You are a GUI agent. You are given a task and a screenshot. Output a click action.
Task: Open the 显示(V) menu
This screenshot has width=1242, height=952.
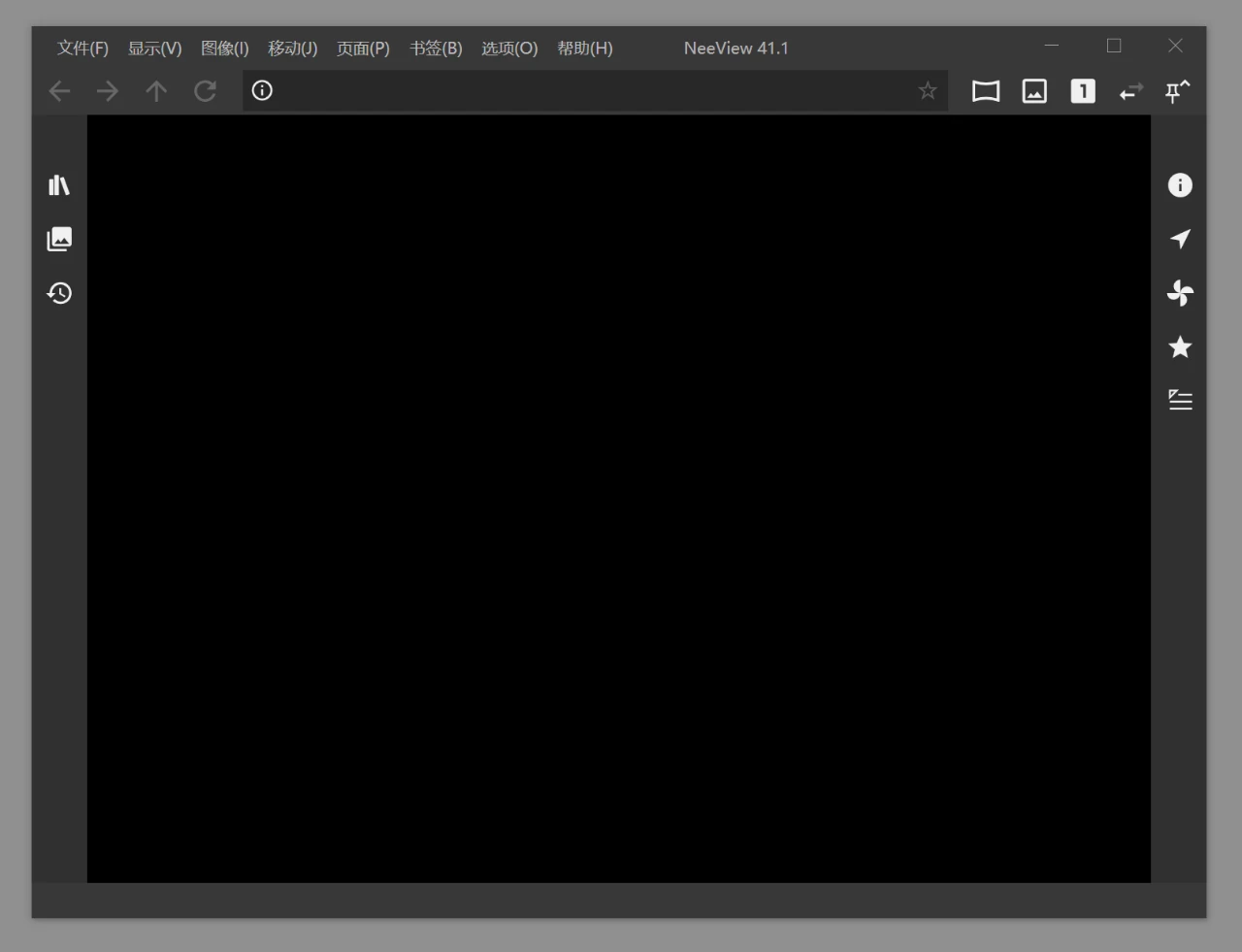point(155,49)
